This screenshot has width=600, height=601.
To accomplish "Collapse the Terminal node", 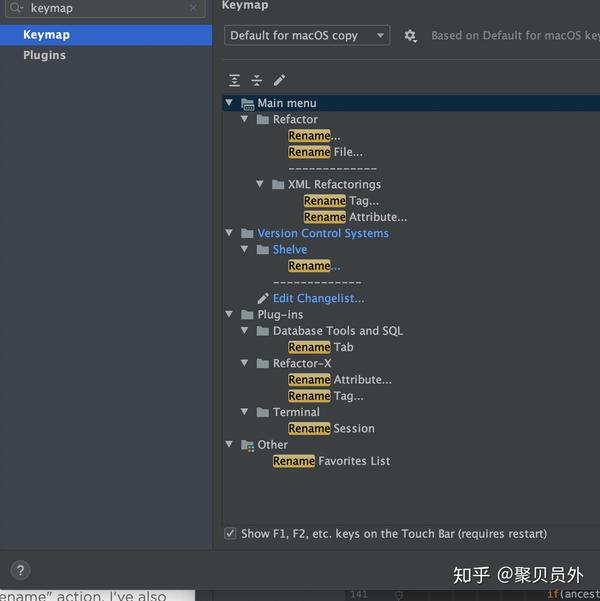I will point(245,412).
